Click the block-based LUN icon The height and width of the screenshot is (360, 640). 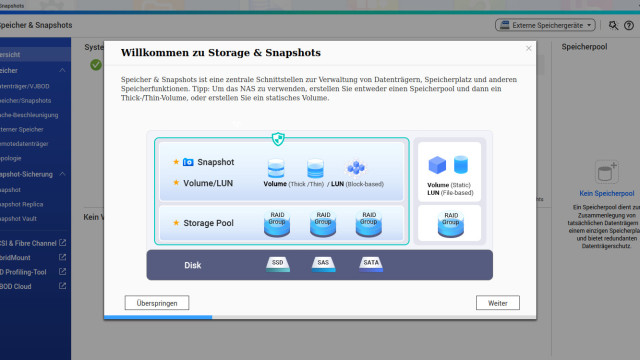coord(356,168)
